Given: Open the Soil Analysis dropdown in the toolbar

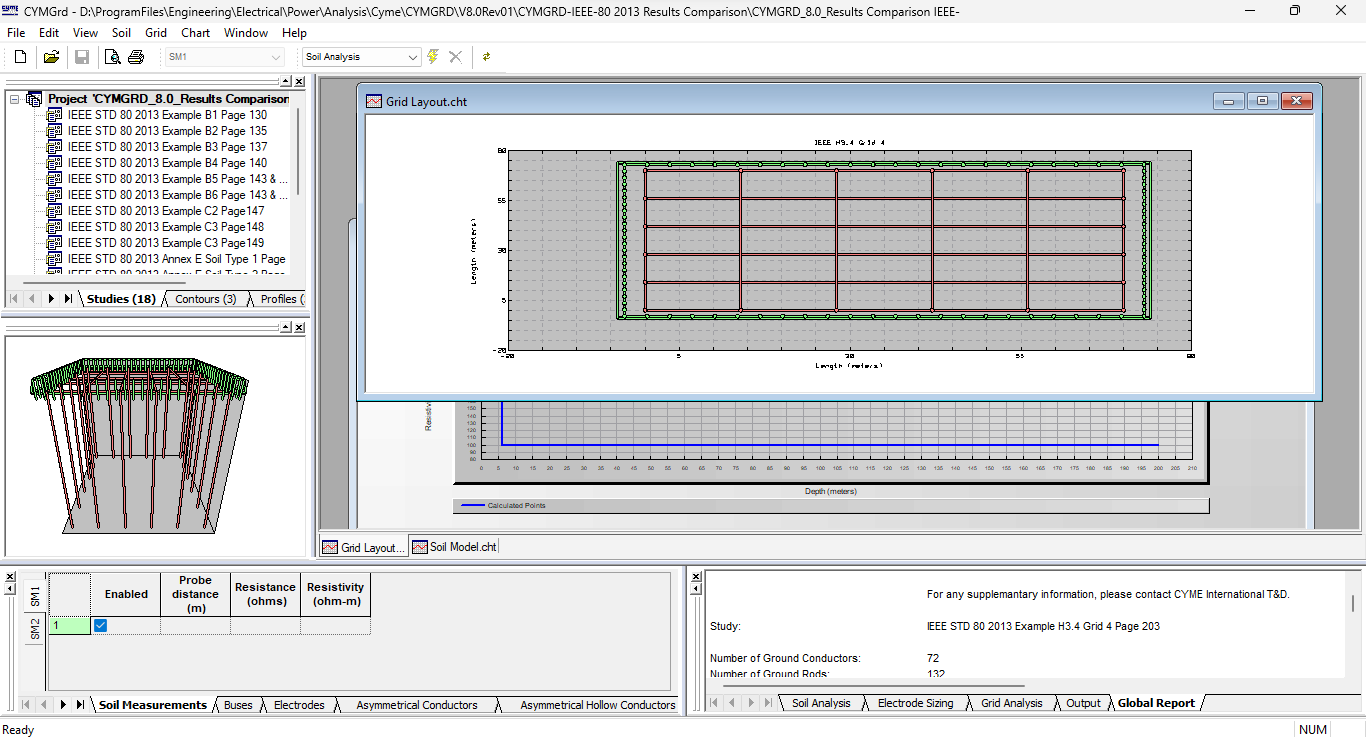Looking at the screenshot, I should click(413, 57).
